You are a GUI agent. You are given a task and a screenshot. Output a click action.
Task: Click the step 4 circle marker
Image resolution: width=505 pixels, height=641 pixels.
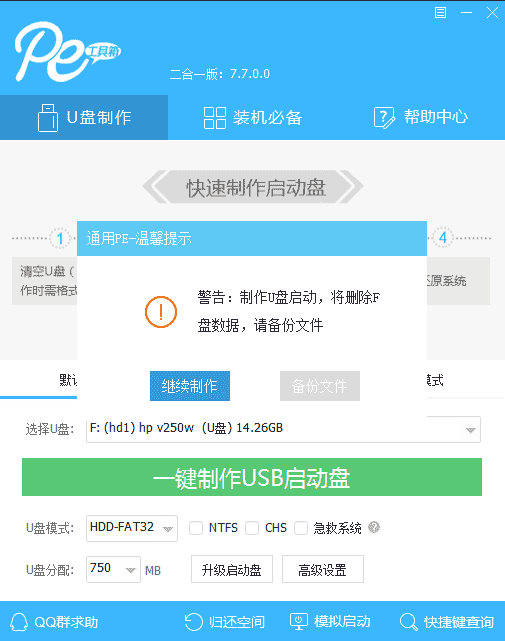click(443, 238)
